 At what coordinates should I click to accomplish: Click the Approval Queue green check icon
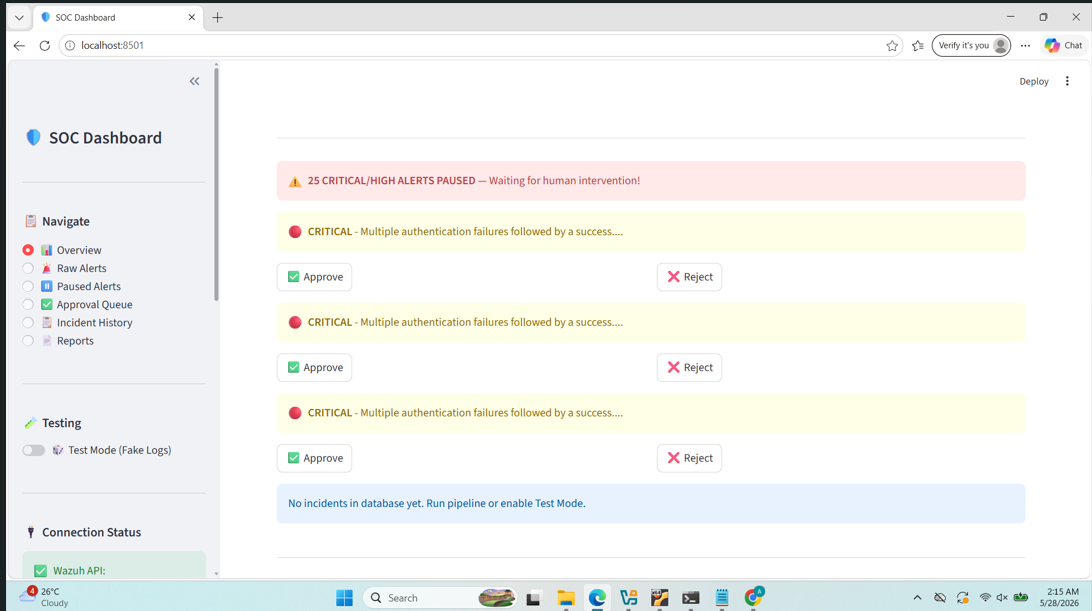(x=47, y=304)
